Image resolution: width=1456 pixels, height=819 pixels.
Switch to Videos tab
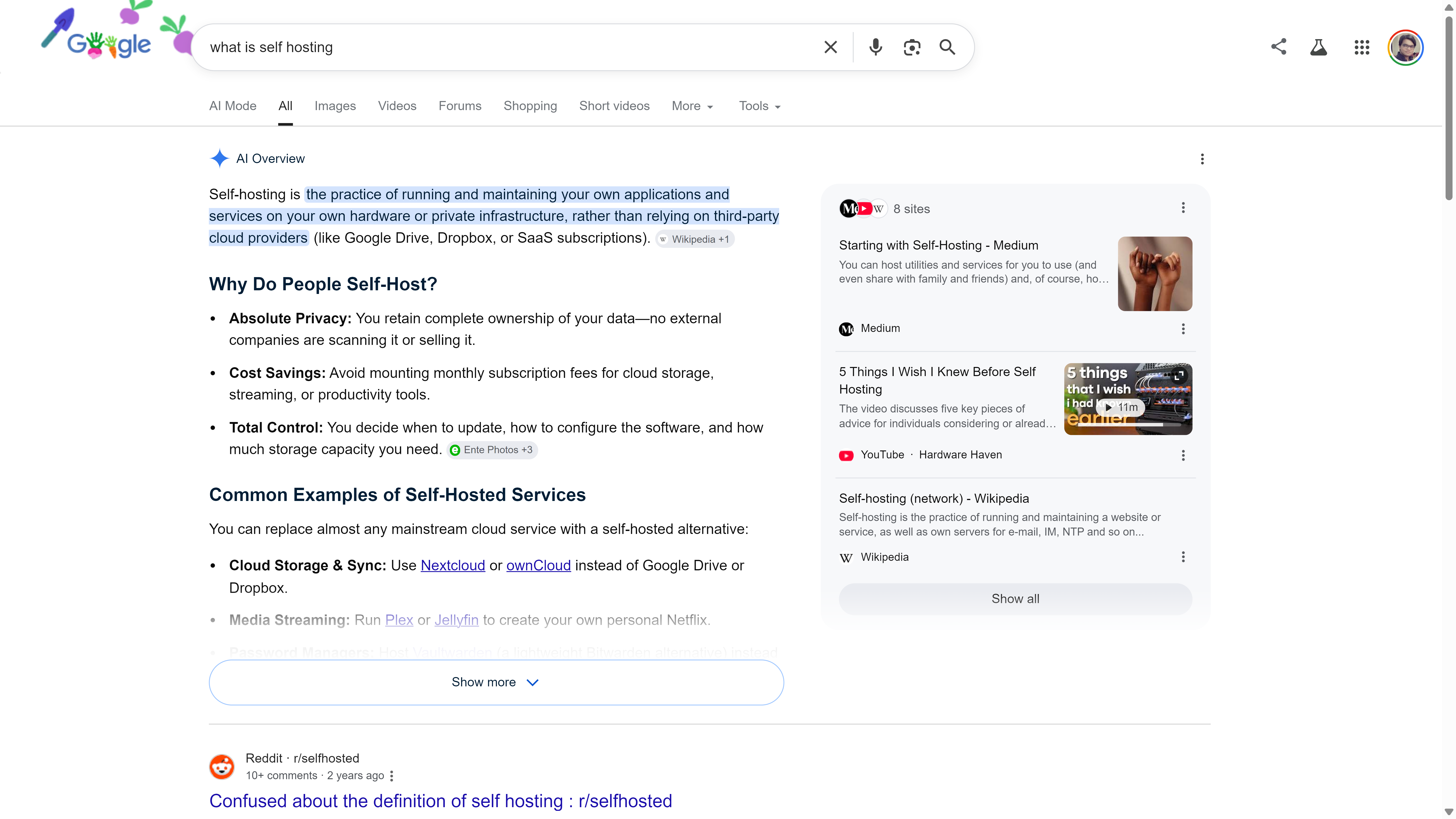click(x=397, y=106)
